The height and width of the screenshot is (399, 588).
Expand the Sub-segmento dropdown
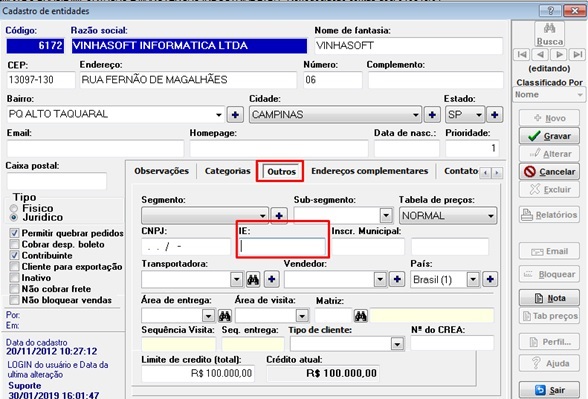(x=386, y=216)
